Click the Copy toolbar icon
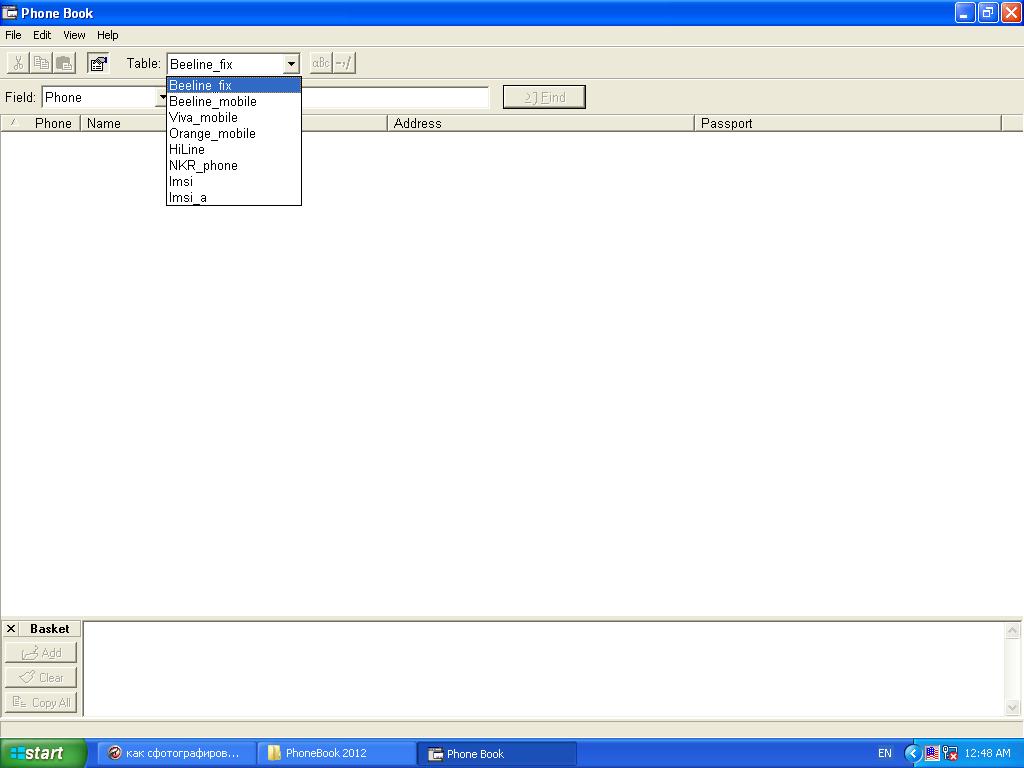 pos(41,63)
